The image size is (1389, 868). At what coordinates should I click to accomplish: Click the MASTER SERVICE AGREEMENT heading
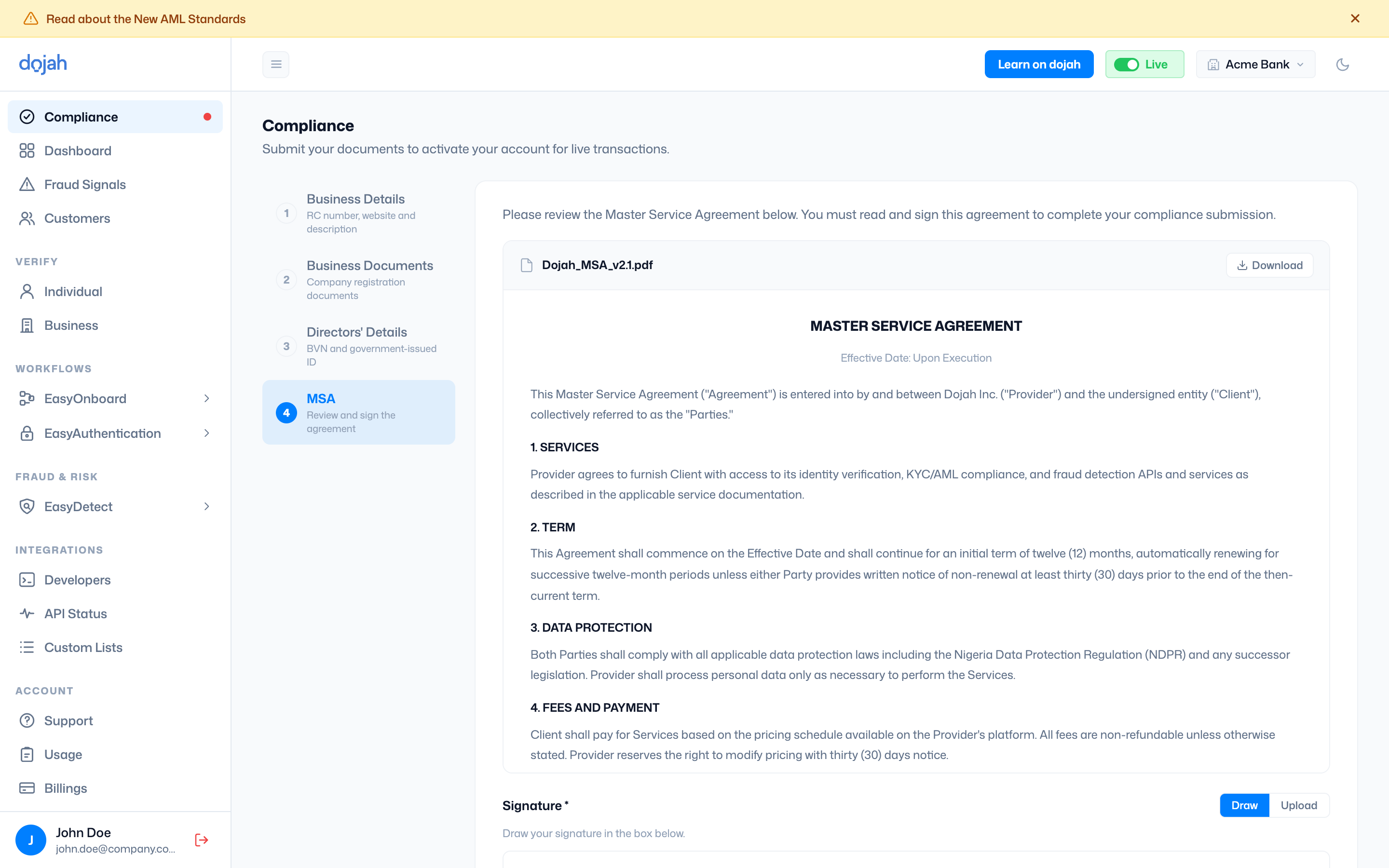[x=916, y=326]
